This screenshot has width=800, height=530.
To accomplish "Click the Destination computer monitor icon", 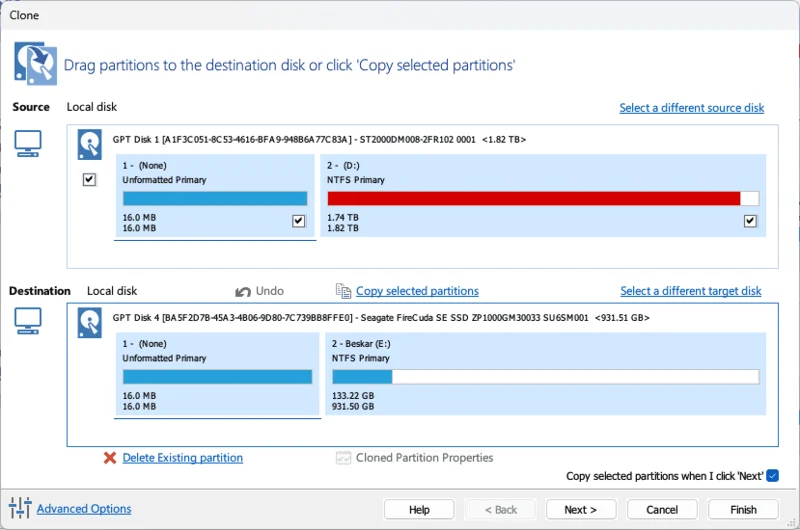I will click(28, 321).
